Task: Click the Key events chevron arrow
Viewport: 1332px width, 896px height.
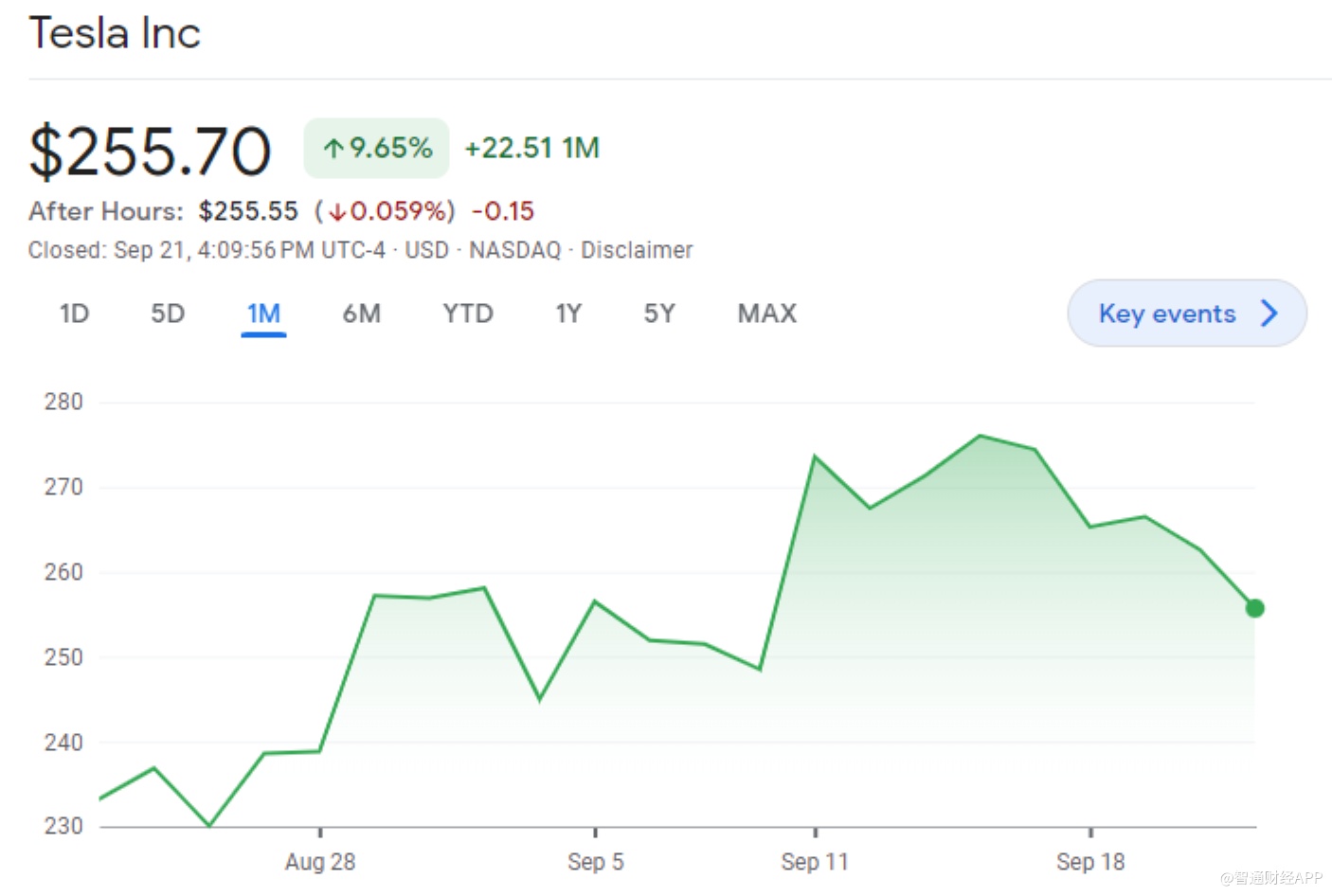Action: point(1270,314)
